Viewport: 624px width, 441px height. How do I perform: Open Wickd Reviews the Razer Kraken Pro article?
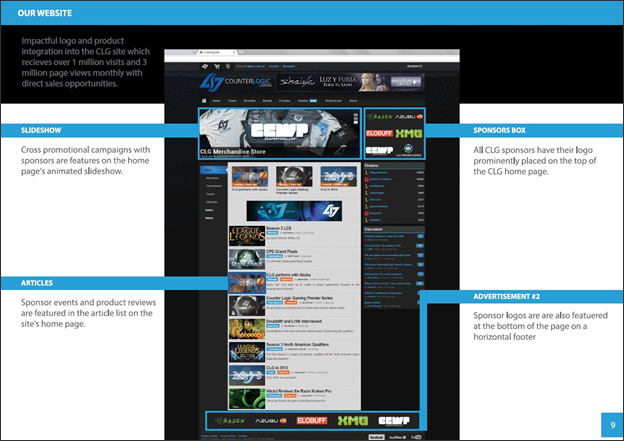pos(298,391)
